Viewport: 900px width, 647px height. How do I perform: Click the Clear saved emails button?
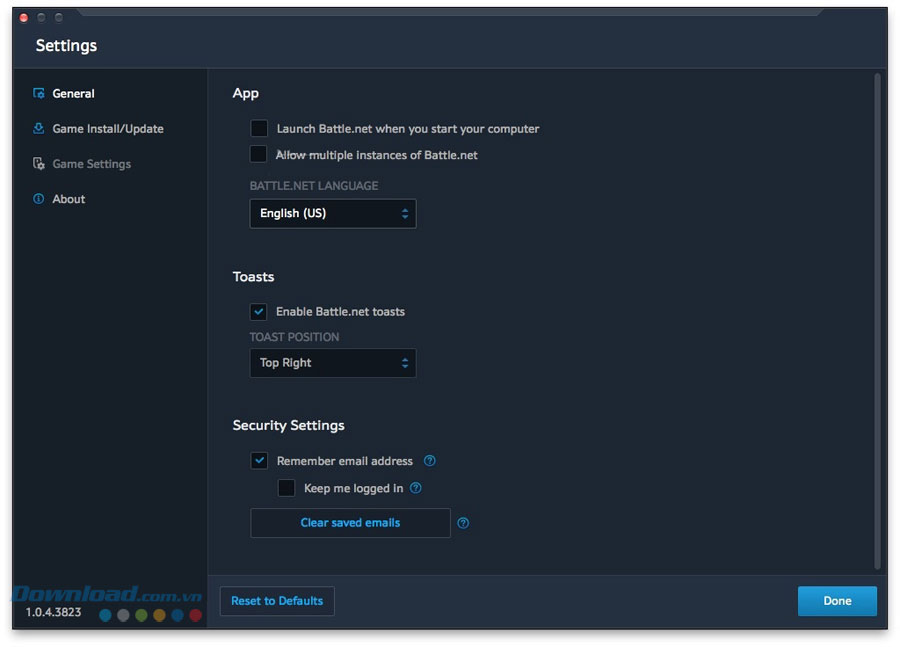(350, 522)
